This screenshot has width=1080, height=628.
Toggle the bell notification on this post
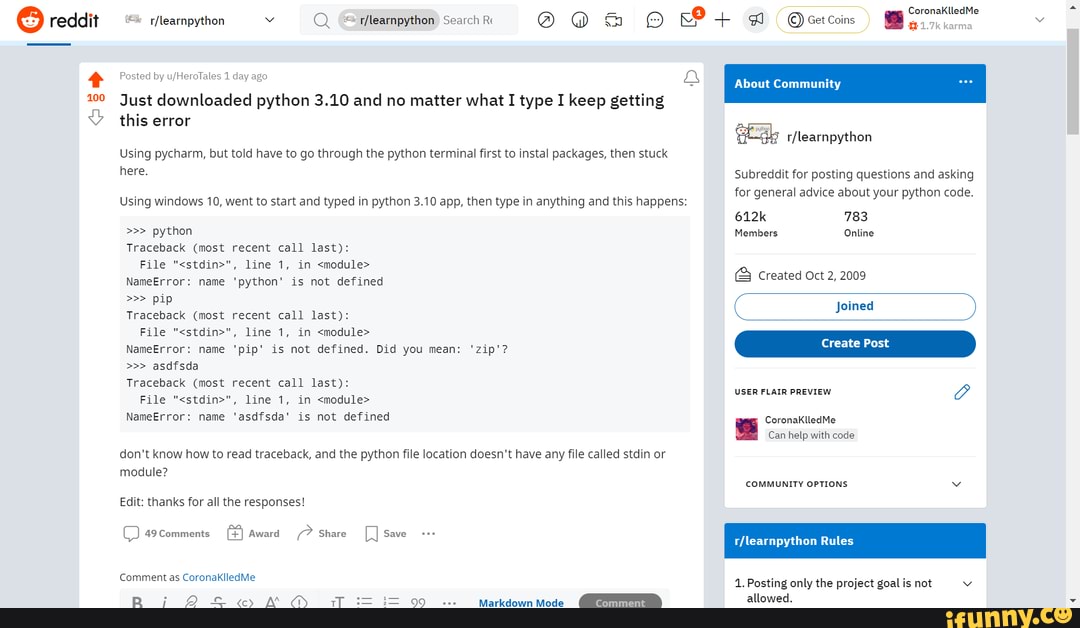point(691,76)
